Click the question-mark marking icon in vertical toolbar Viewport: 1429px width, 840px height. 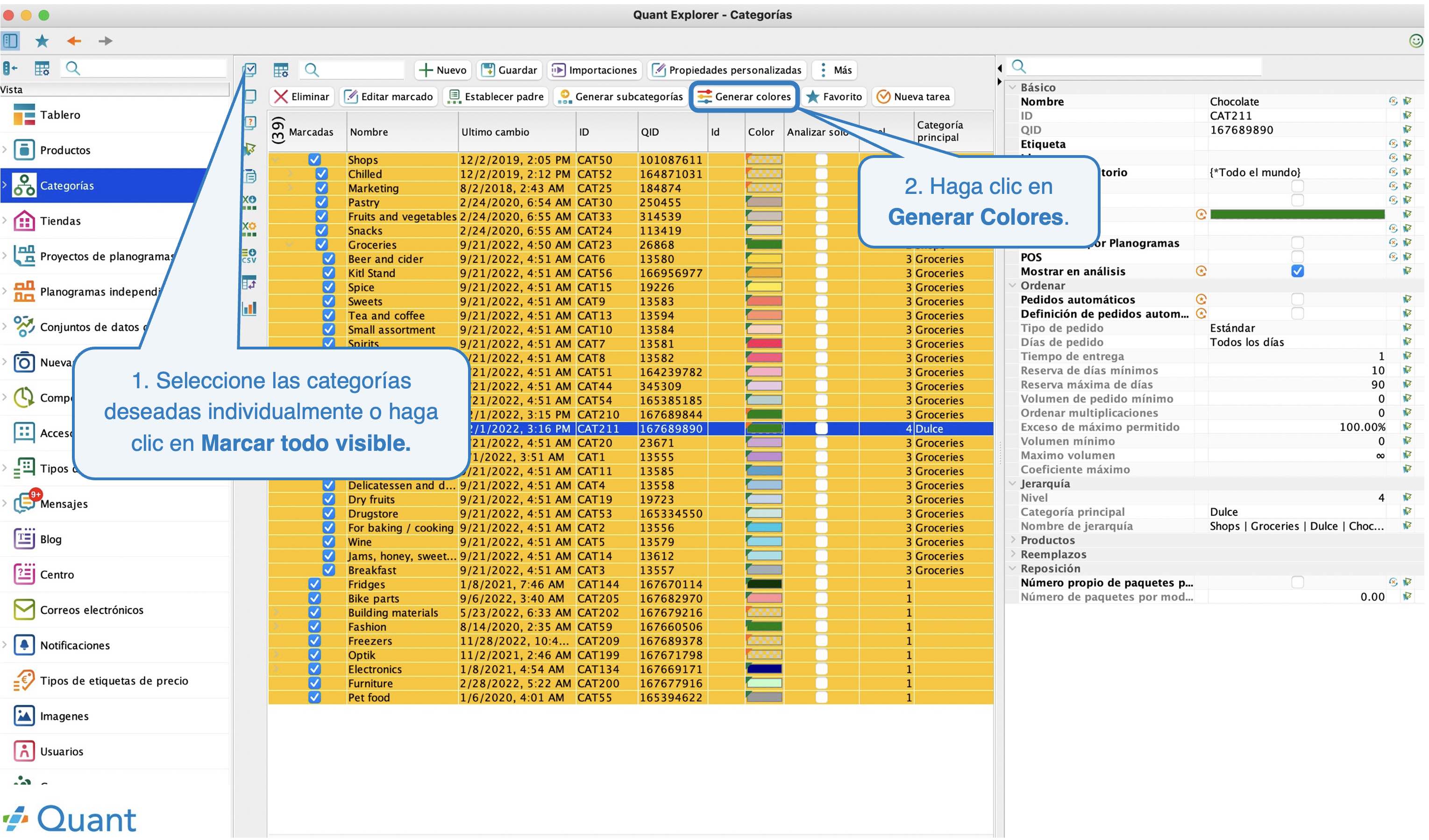coord(249,122)
